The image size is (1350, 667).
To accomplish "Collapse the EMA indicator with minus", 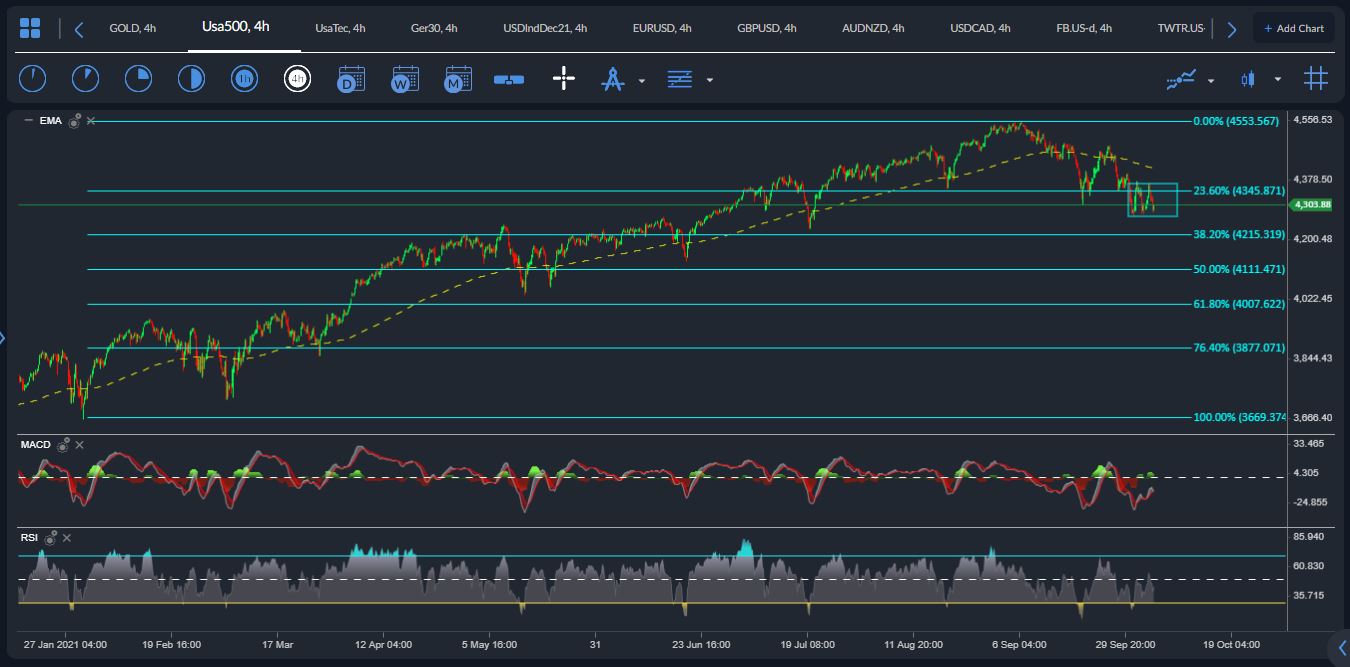I will coord(28,121).
